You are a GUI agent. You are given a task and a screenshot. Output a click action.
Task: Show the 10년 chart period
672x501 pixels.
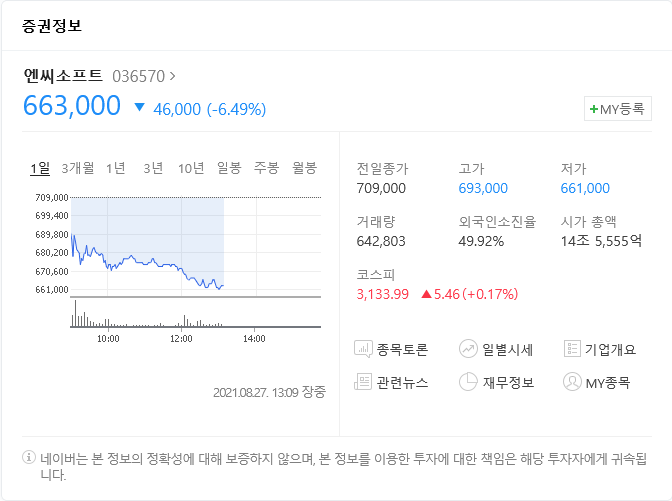coord(191,168)
